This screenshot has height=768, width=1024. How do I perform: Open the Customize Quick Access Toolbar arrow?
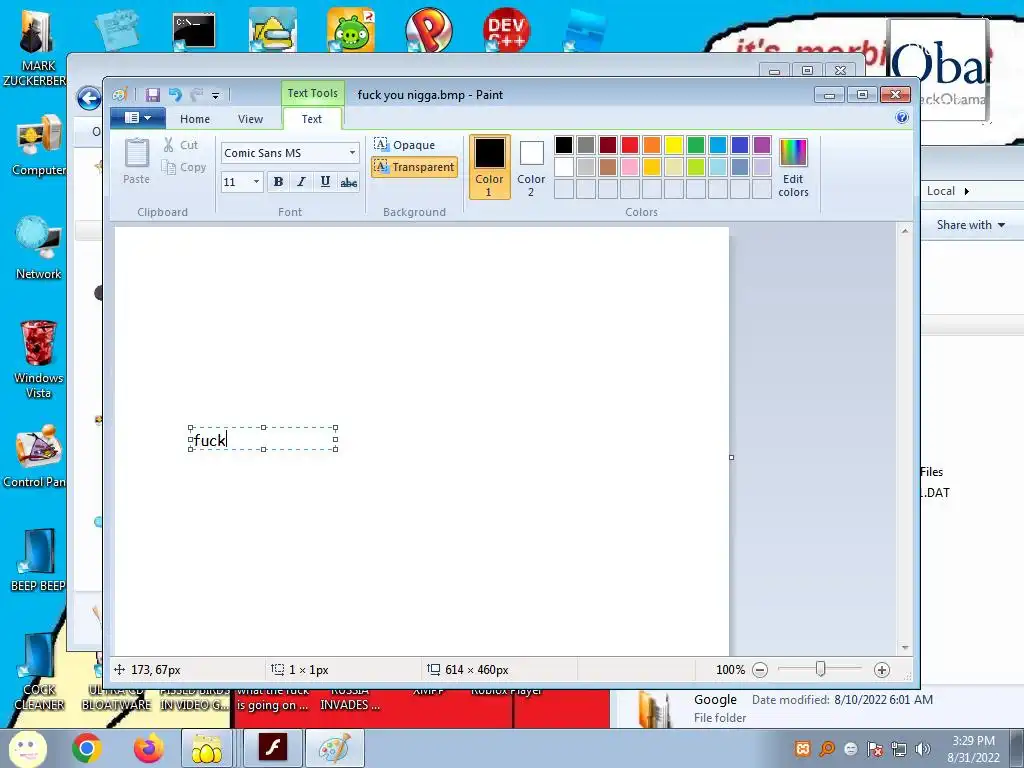(x=216, y=95)
